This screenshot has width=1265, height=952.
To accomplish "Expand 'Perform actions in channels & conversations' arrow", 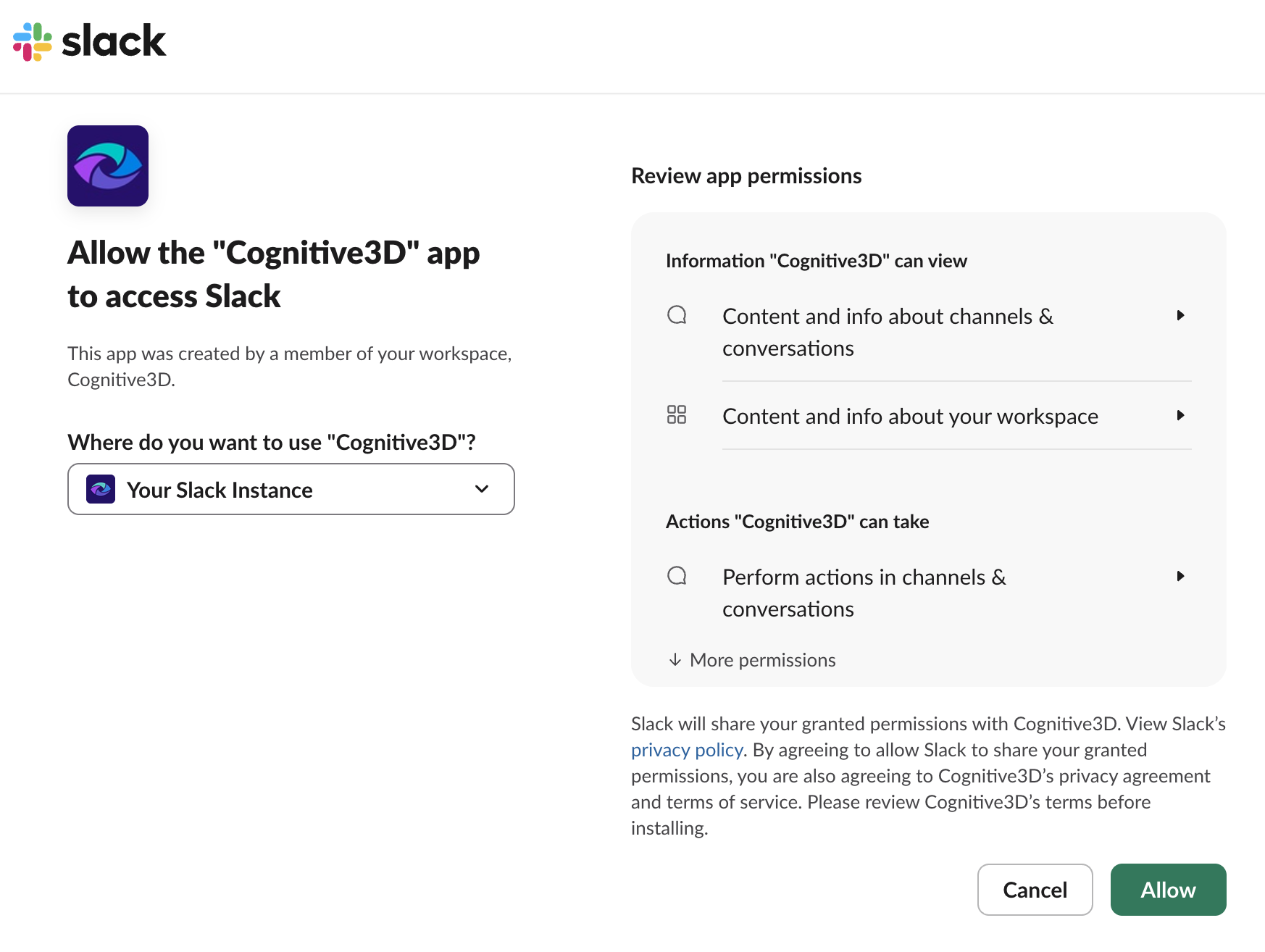I will click(1180, 576).
